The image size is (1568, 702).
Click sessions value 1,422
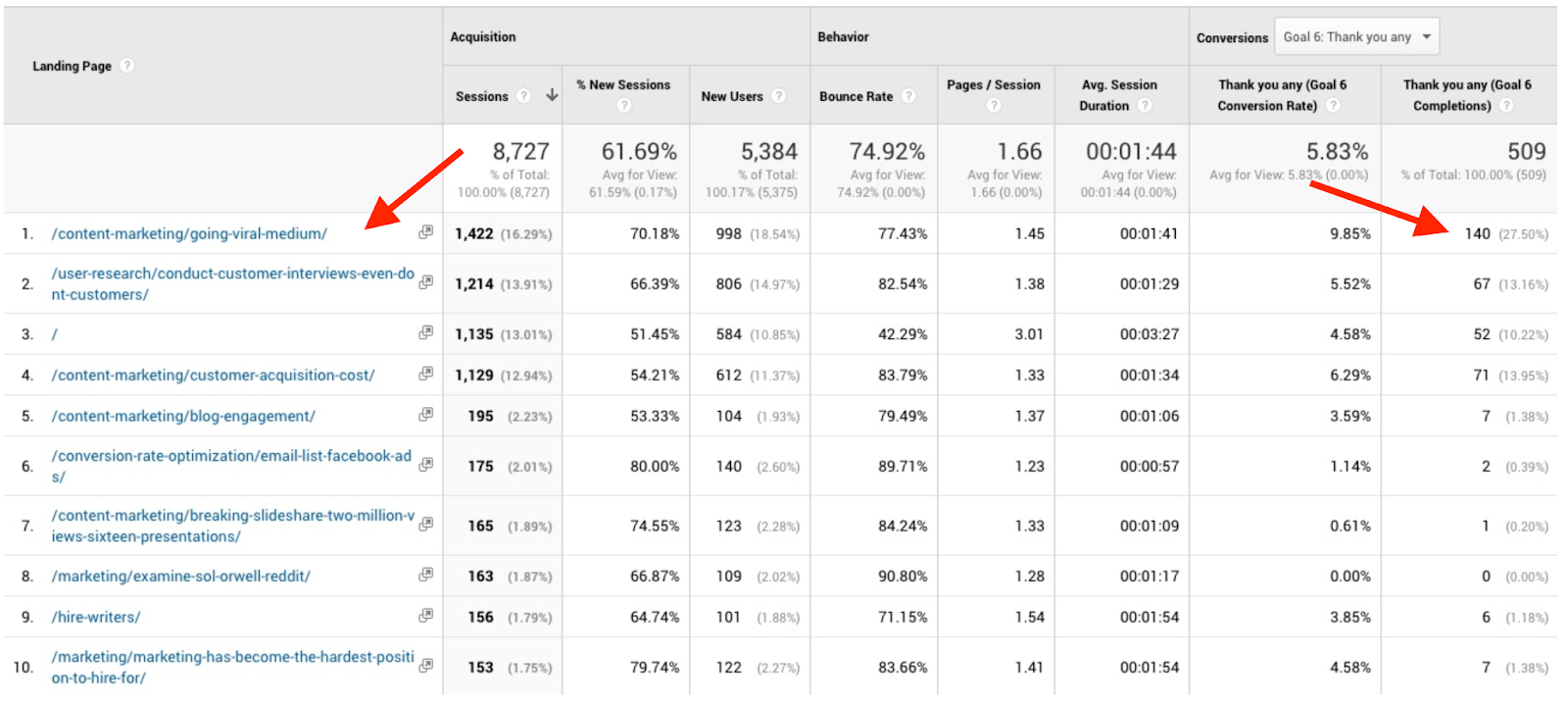point(474,233)
